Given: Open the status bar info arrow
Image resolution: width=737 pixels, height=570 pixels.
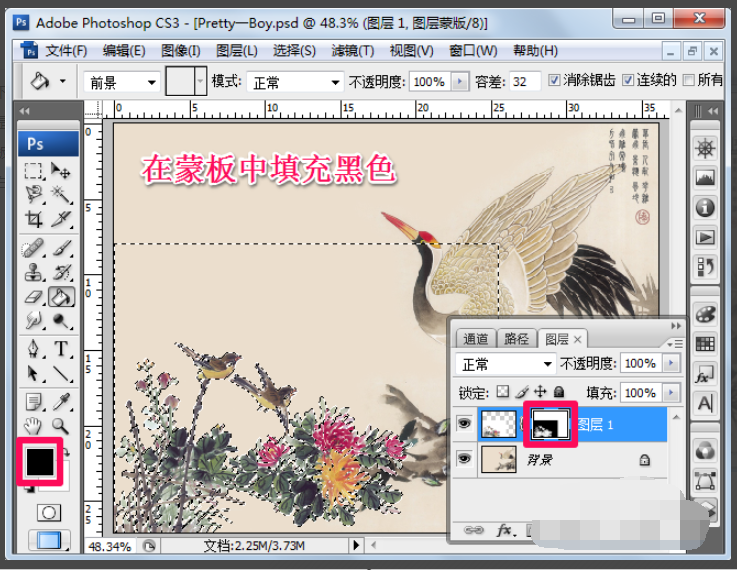Looking at the screenshot, I should tap(356, 545).
